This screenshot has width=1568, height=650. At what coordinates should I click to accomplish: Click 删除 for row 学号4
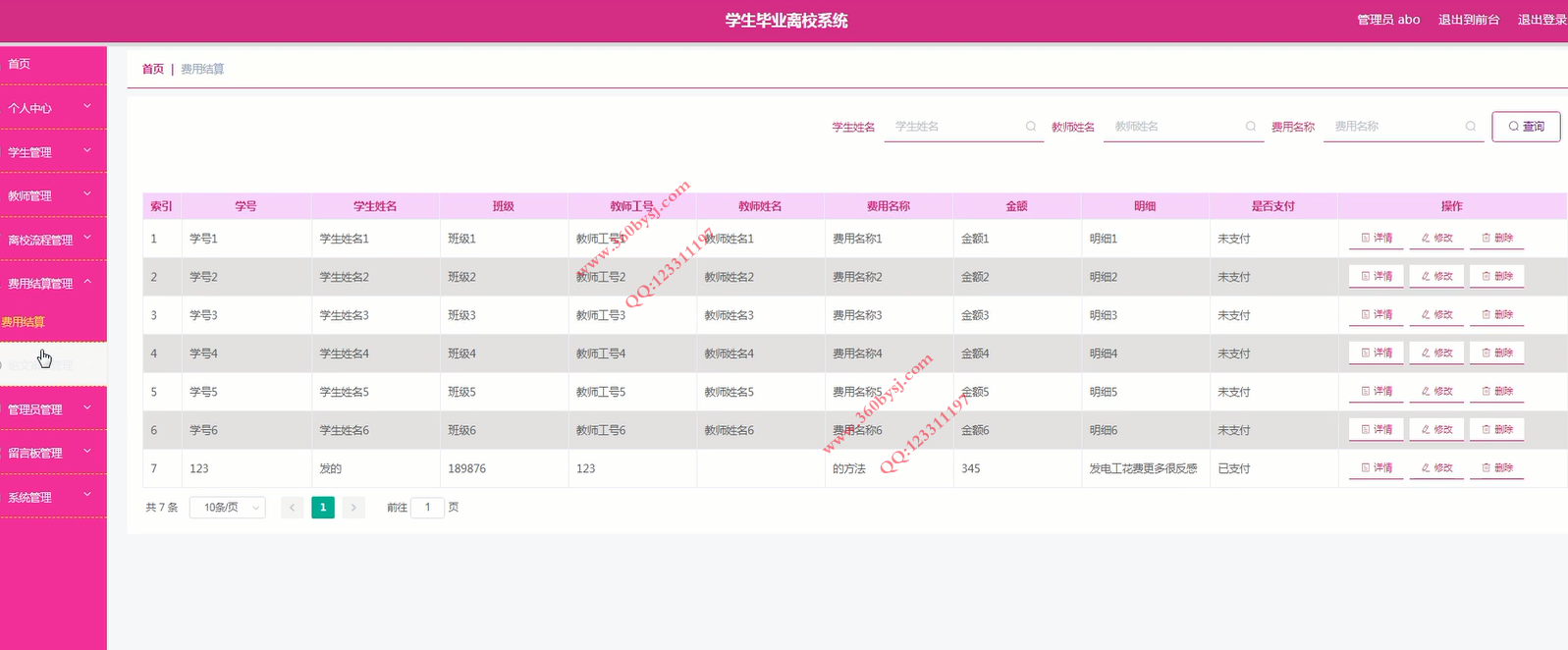(x=1496, y=353)
